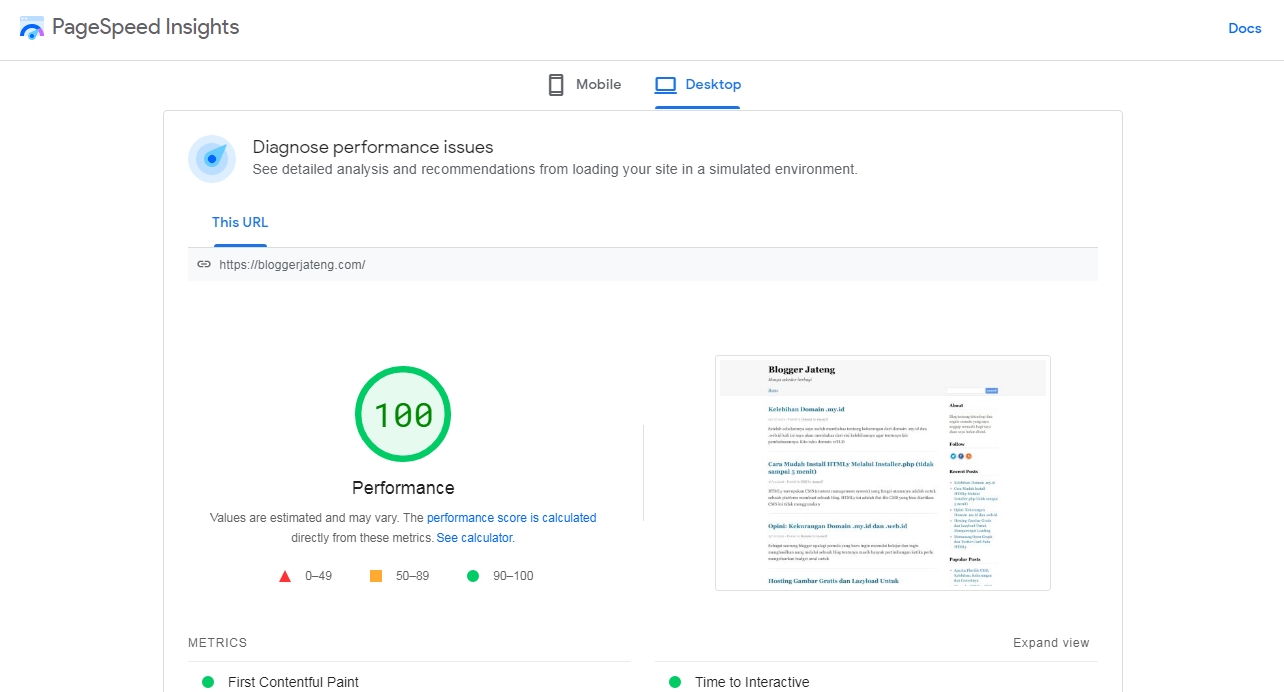This screenshot has height=692, width=1284.
Task: Select the This URL tab
Action: 240,222
